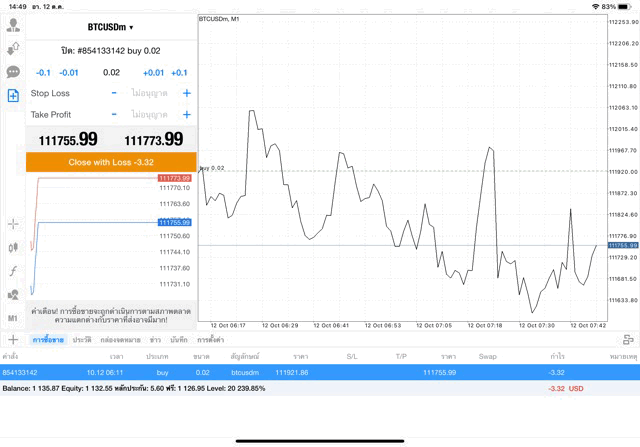Tap the new order document icon
This screenshot has width=640, height=447.
(13, 95)
